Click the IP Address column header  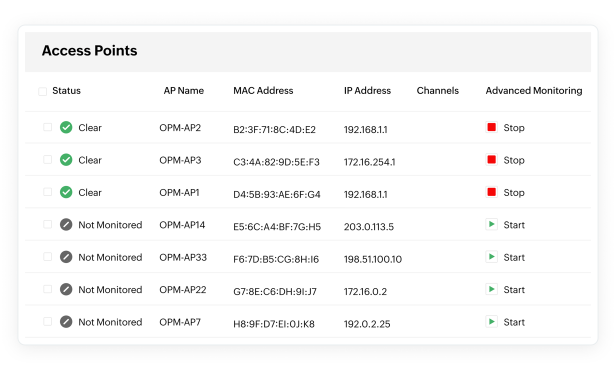[367, 91]
